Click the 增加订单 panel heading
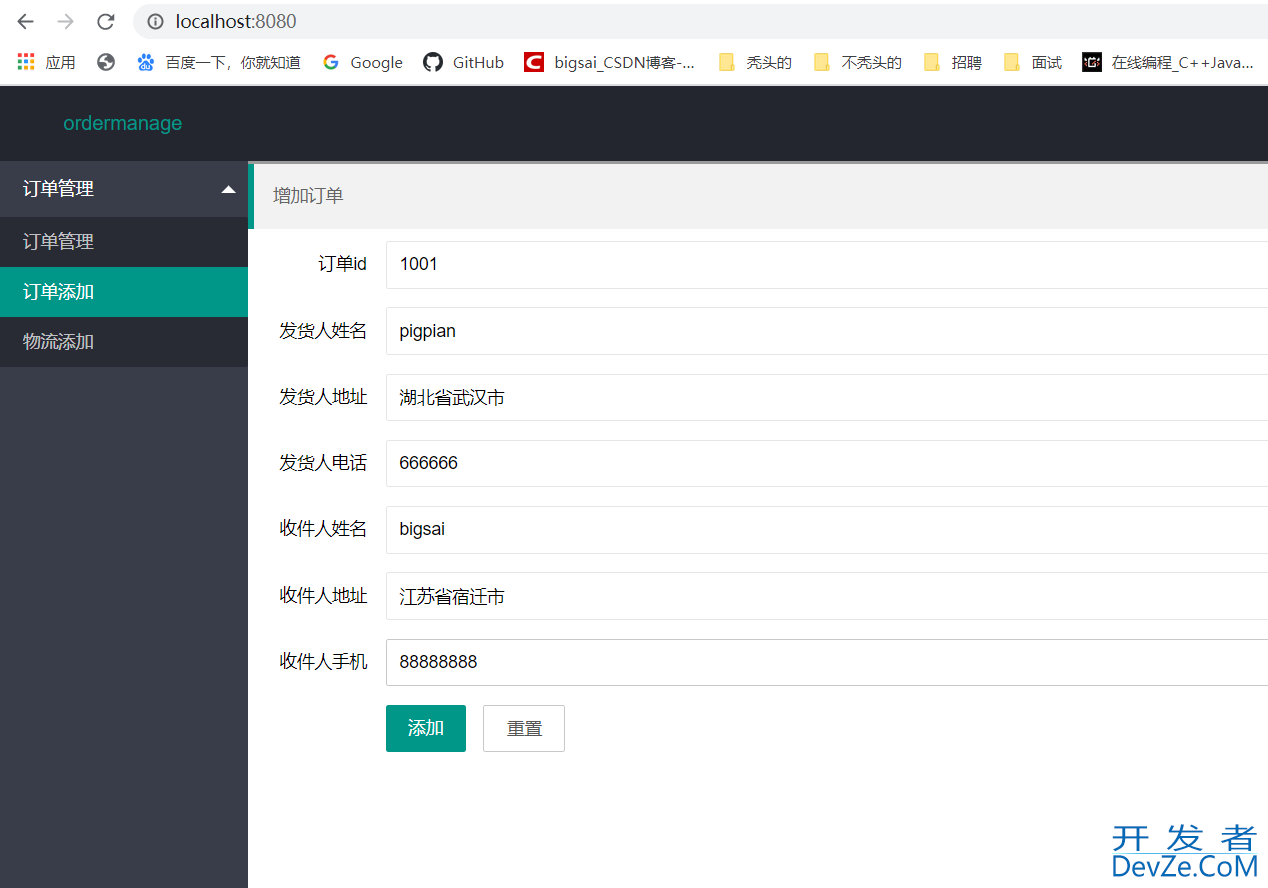The image size is (1268, 888). [x=308, y=196]
